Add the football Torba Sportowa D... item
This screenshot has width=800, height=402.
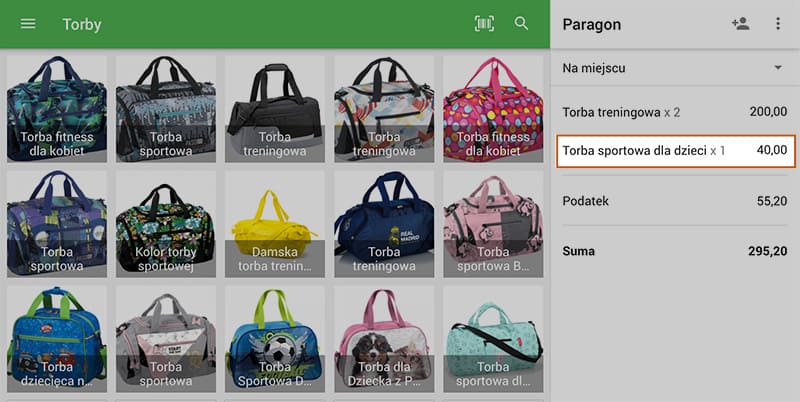pyautogui.click(x=275, y=339)
